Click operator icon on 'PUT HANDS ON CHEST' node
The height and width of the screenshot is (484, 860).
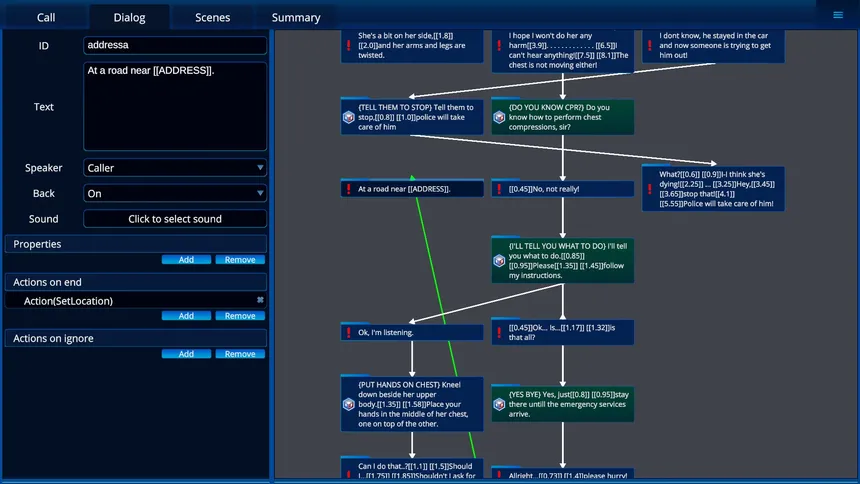point(349,404)
